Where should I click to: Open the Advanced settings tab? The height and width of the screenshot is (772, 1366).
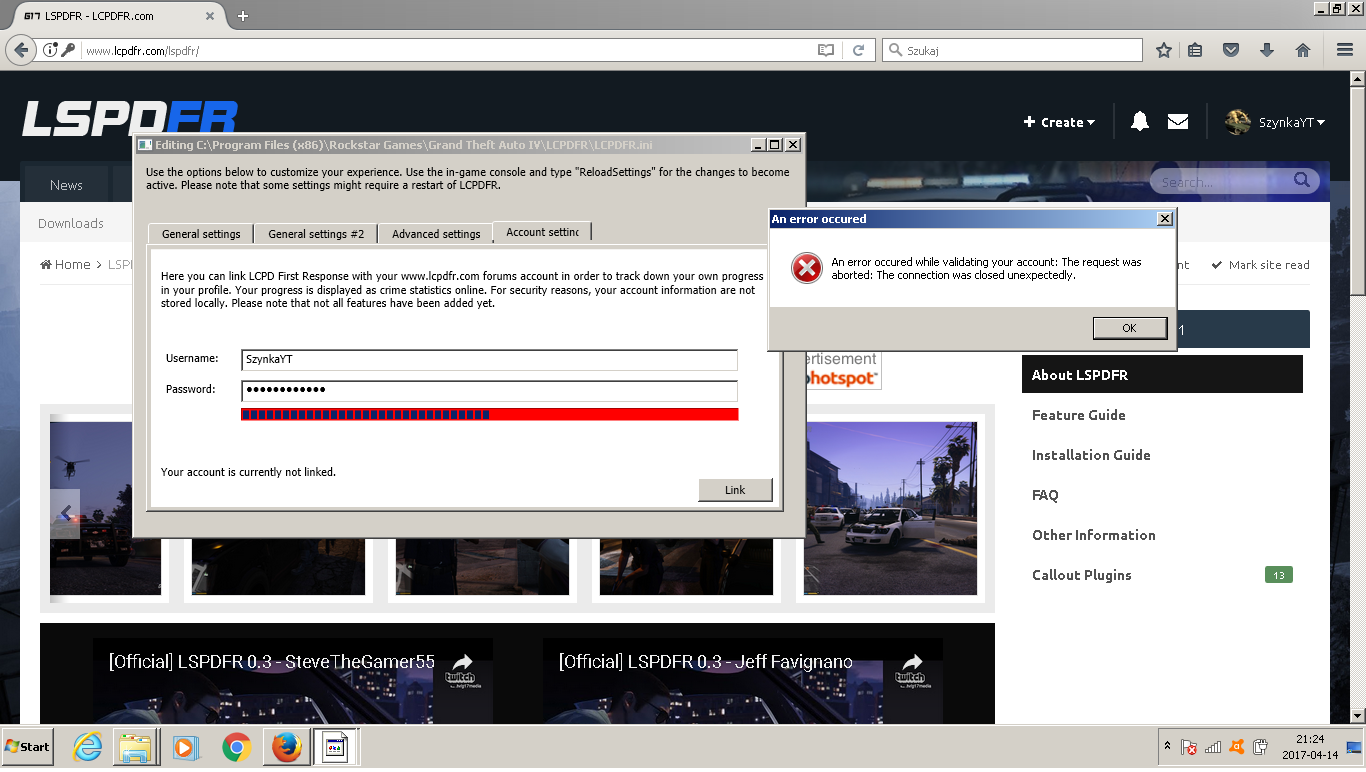coord(436,234)
